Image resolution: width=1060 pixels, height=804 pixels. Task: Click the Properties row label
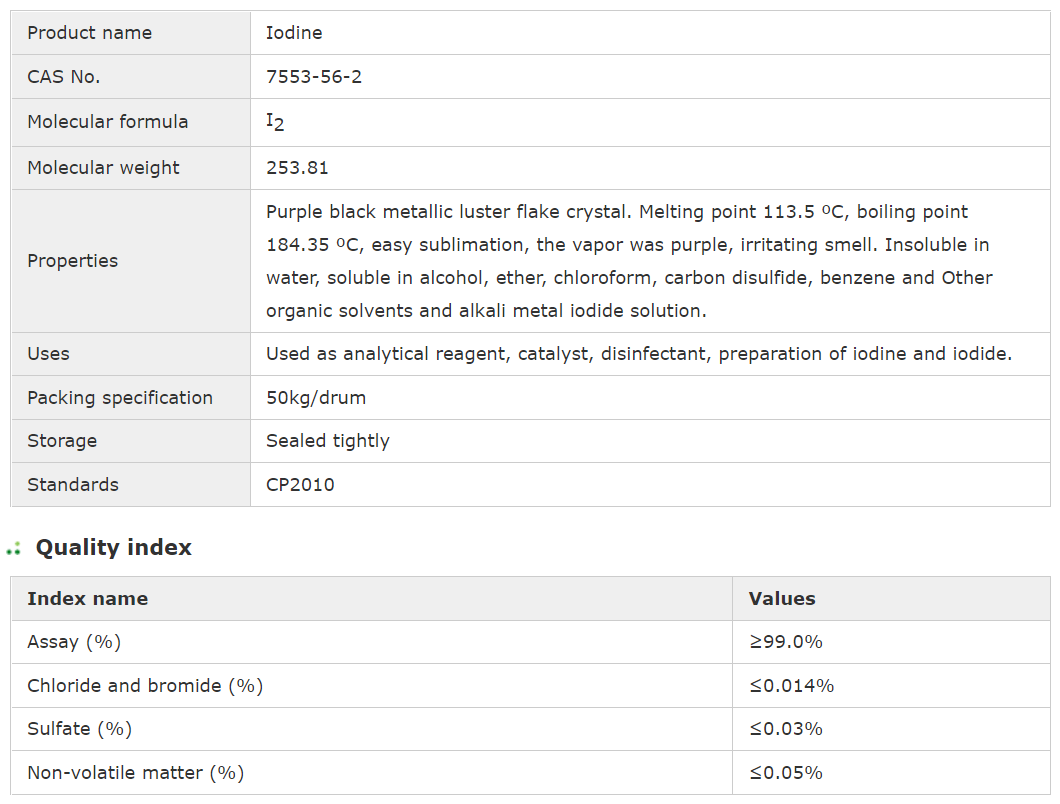tap(73, 261)
